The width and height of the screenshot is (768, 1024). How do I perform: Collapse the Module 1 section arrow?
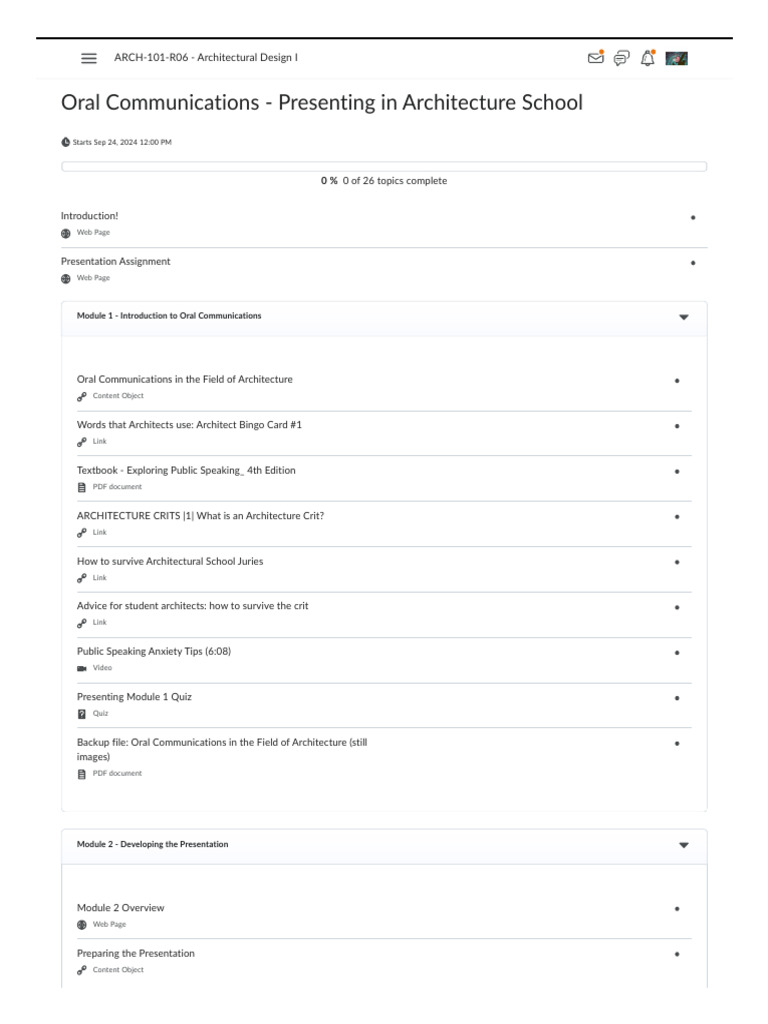tap(684, 316)
